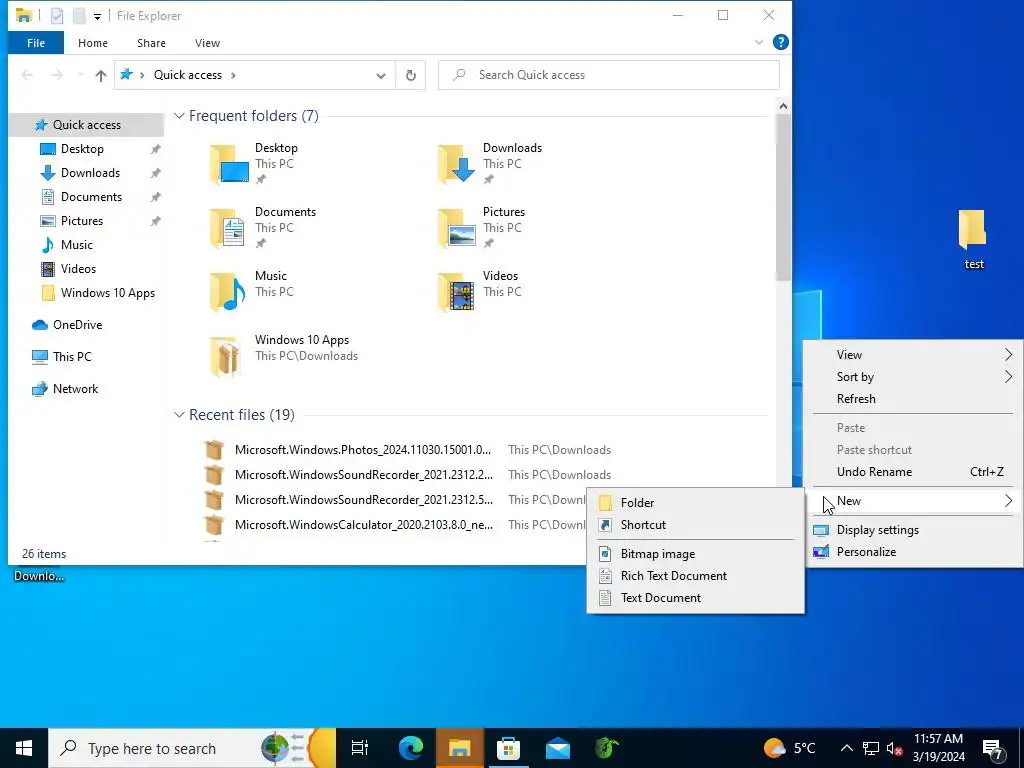
Task: Open the Desktop folder icon in Frequent folders
Action: [x=229, y=164]
